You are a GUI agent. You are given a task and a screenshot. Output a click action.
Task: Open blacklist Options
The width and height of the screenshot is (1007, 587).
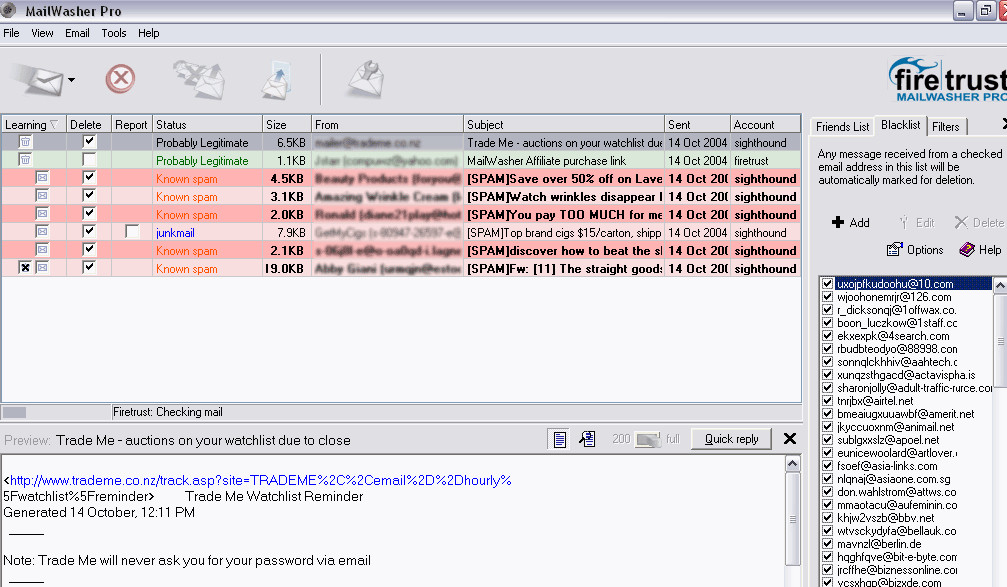[x=915, y=250]
